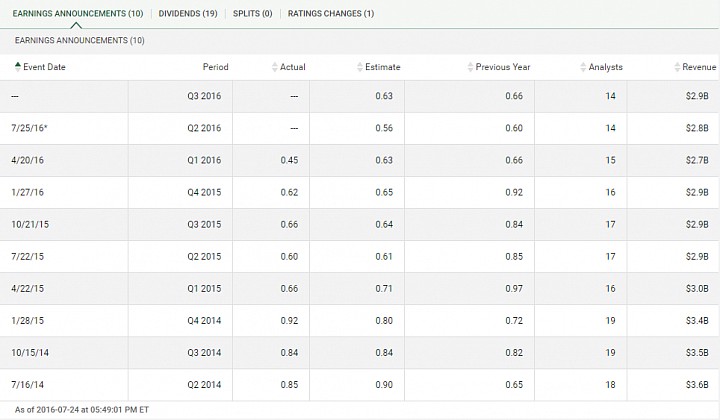Select previous year 0.85 in Q2 2015 row
This screenshot has height=420, width=720.
(514, 257)
